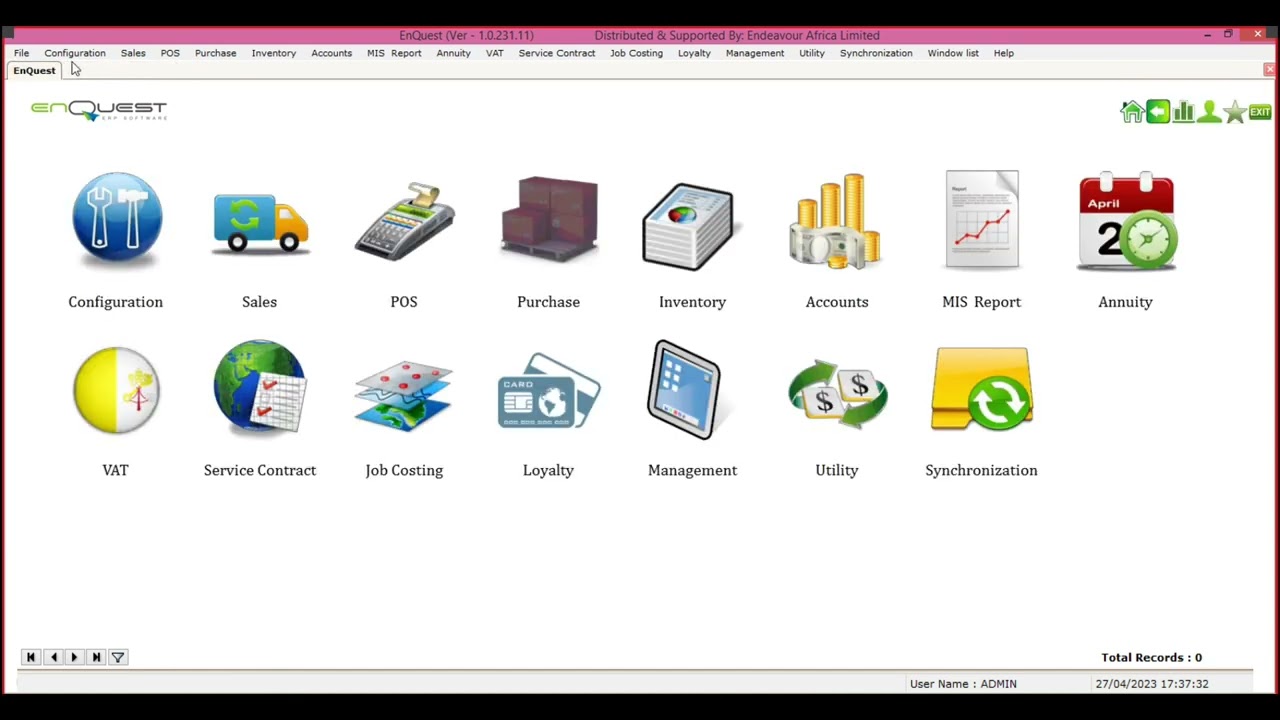Open the Annuity calendar icon
Viewport: 1280px width, 720px height.
1127,222
